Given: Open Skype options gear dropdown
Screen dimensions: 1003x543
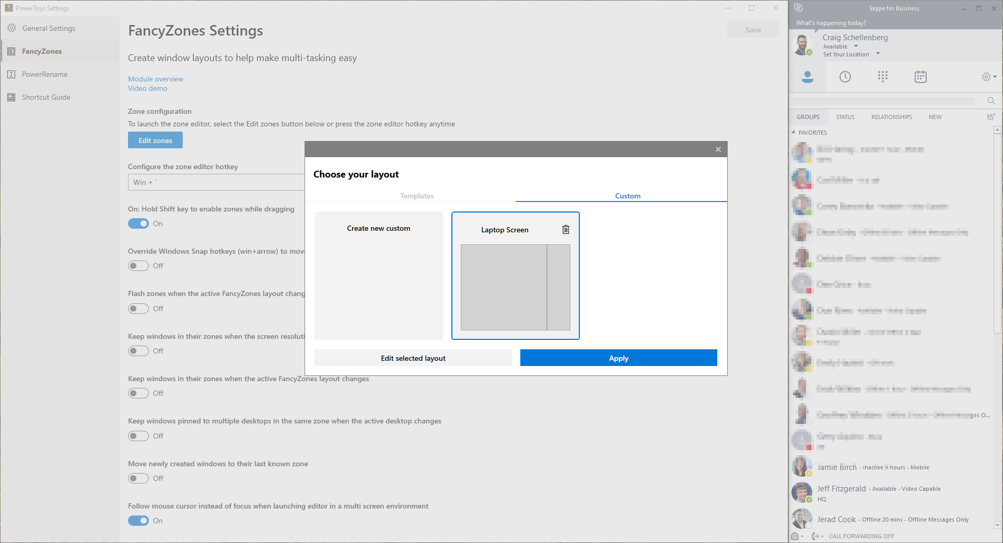Looking at the screenshot, I should (988, 77).
